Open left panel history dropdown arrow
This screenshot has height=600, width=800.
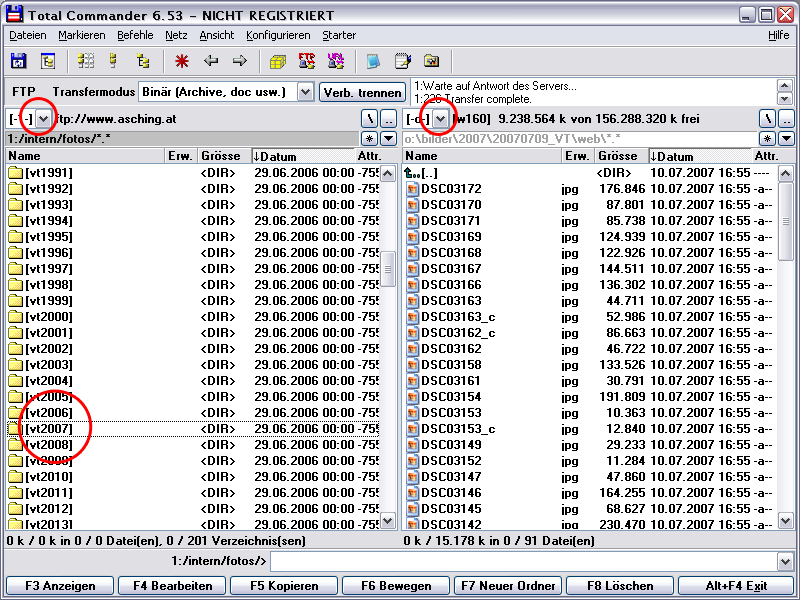click(x=389, y=138)
